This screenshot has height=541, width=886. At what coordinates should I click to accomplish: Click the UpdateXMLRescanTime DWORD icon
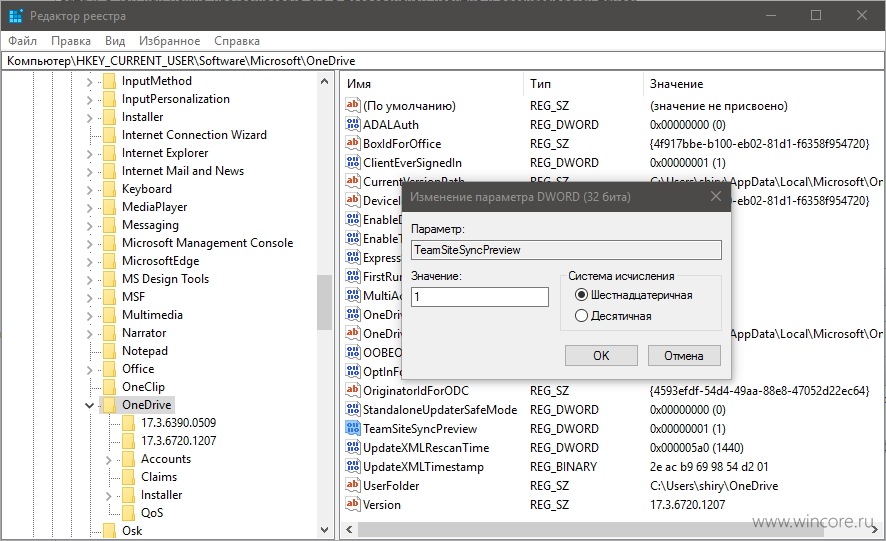click(x=353, y=447)
